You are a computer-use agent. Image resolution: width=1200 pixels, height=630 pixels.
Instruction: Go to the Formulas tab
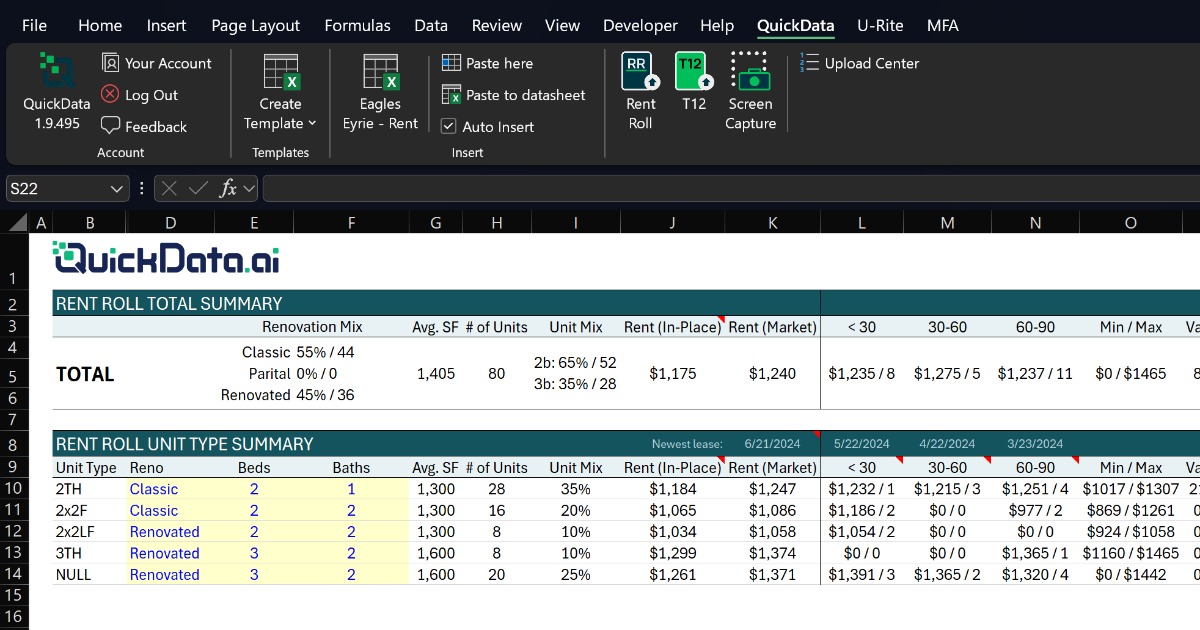357,26
